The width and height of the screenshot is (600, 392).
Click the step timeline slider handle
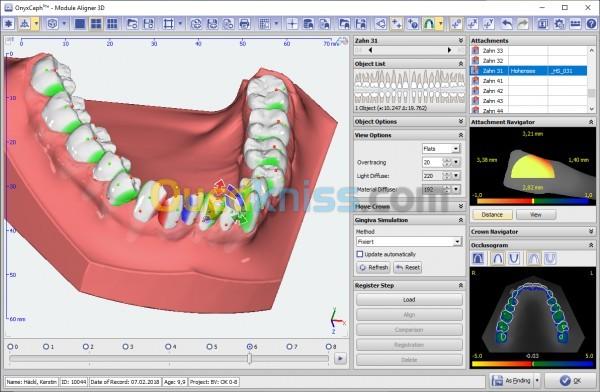pos(249,358)
